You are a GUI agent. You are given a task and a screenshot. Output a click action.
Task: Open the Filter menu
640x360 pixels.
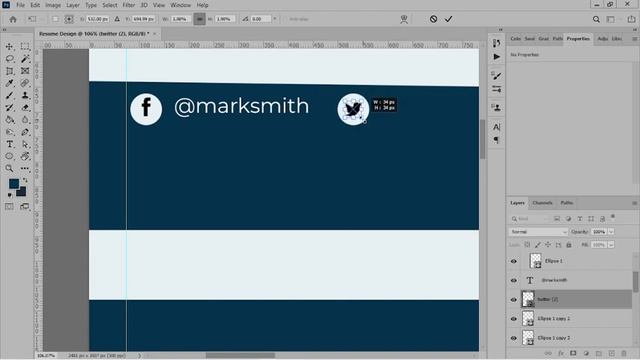129,5
